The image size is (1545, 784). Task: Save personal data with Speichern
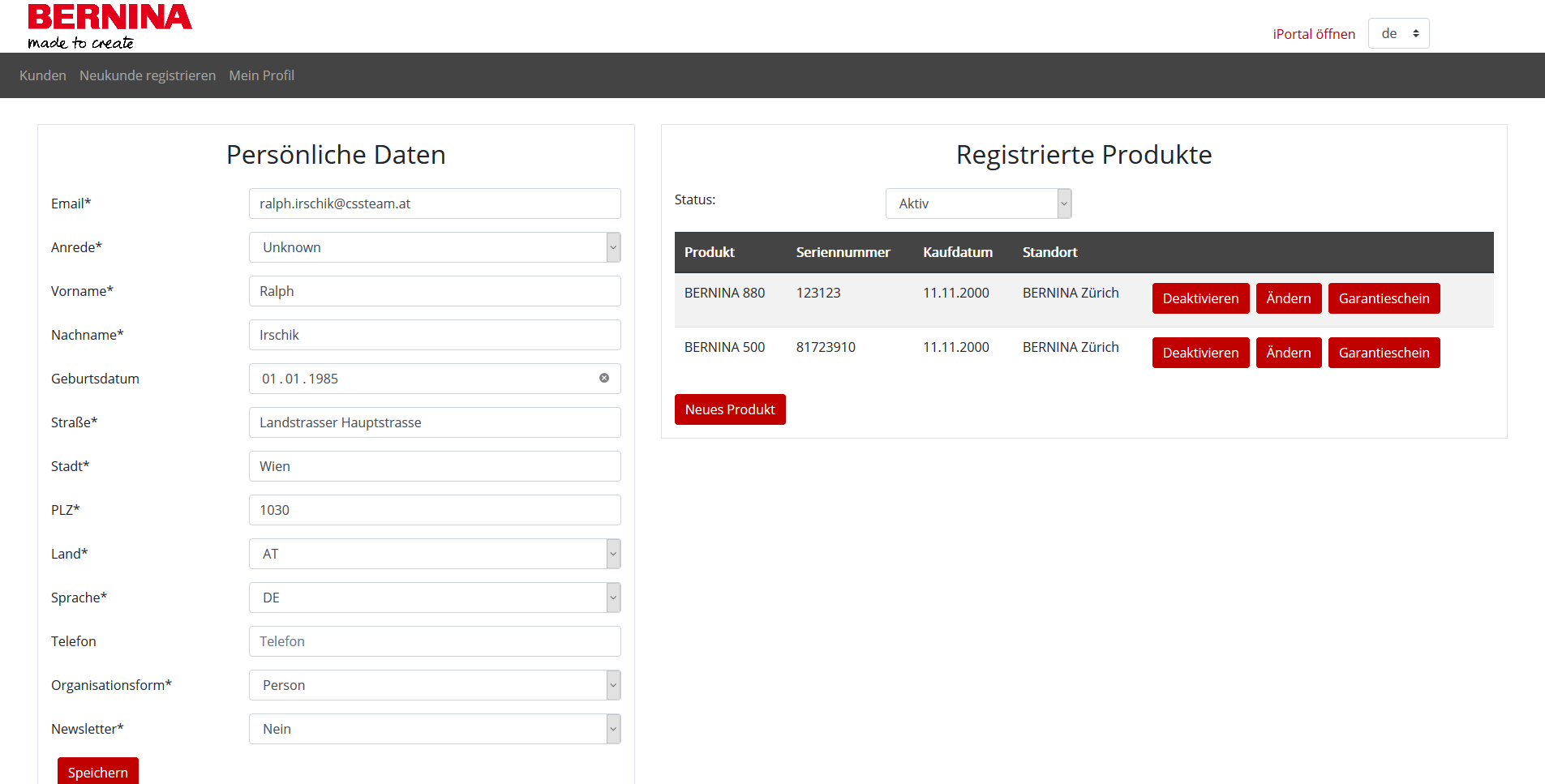pos(98,771)
